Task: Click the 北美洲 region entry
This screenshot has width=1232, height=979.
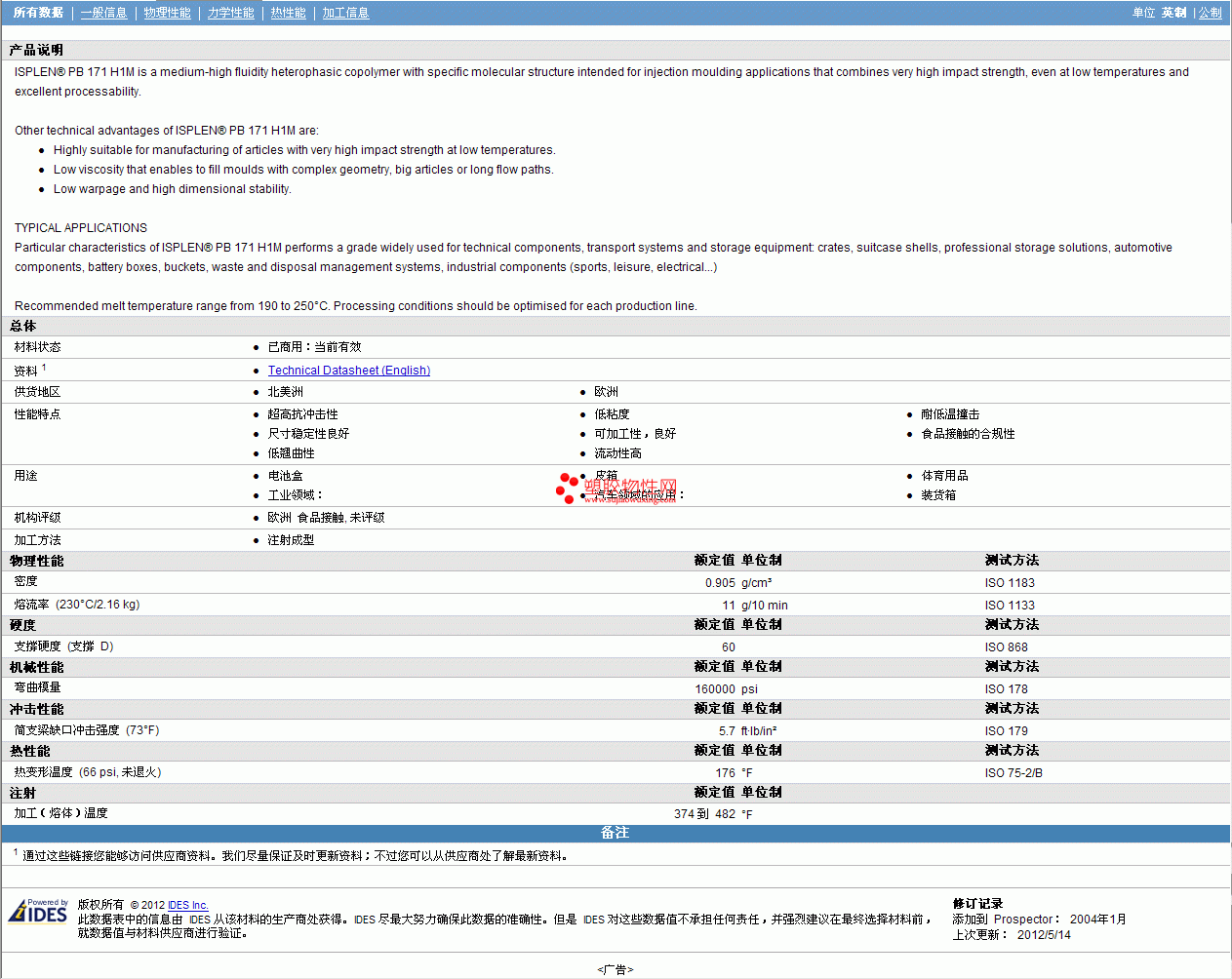Action: 285,392
